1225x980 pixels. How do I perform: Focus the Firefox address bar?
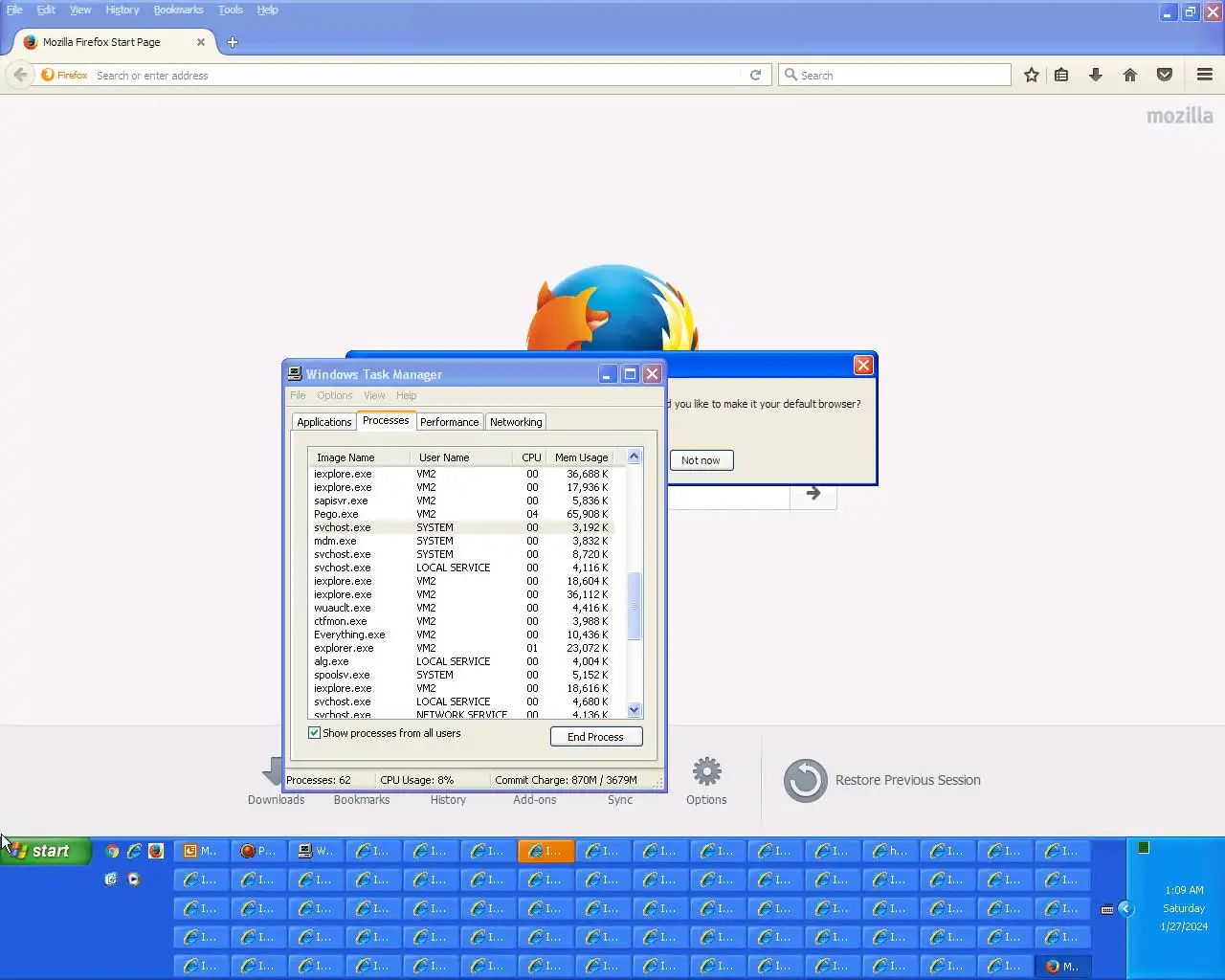pyautogui.click(x=416, y=75)
